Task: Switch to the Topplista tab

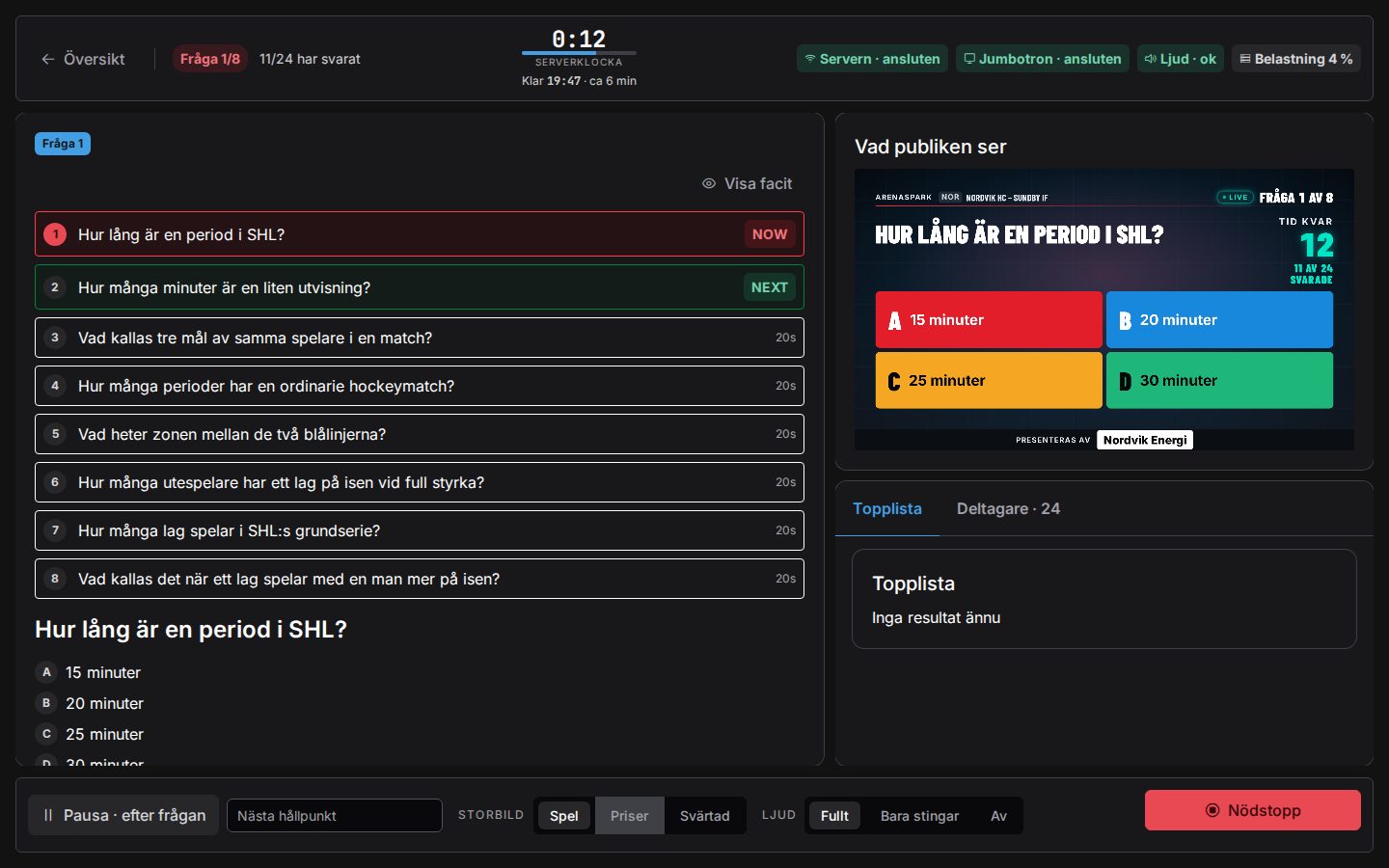Action: click(x=887, y=508)
